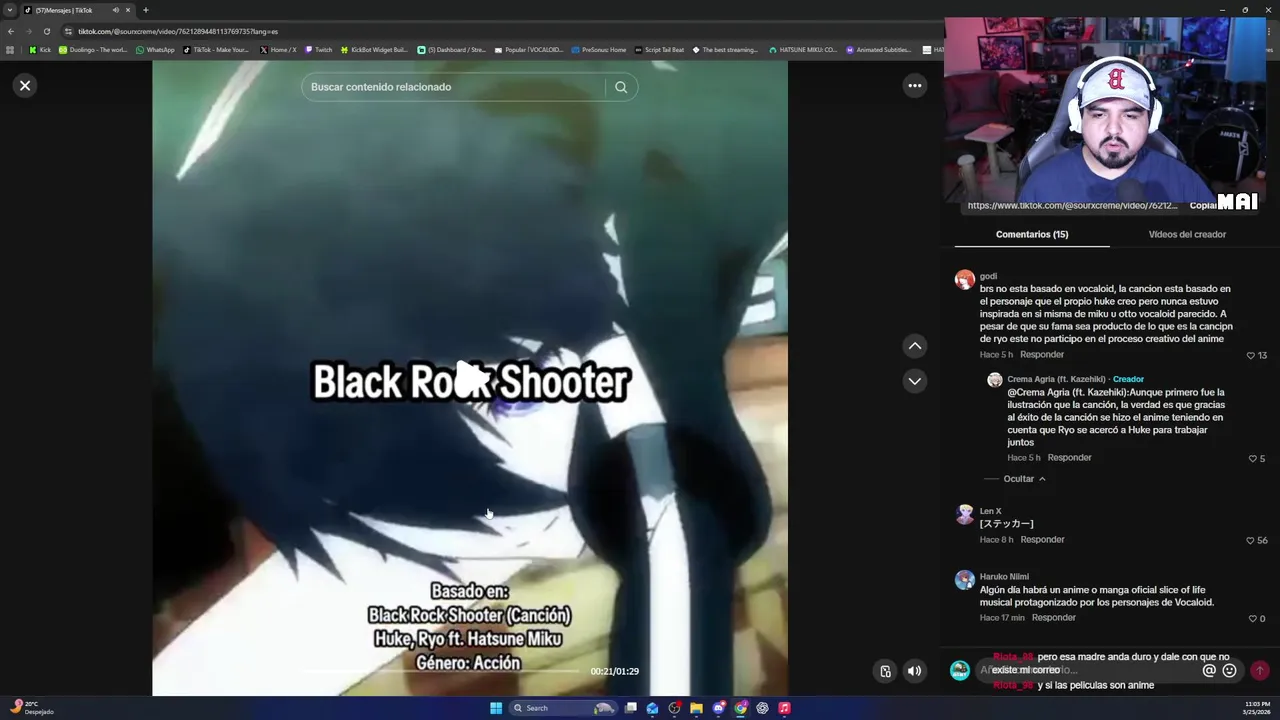Close the TikTok video viewer with X
Image resolution: width=1280 pixels, height=720 pixels.
25,86
